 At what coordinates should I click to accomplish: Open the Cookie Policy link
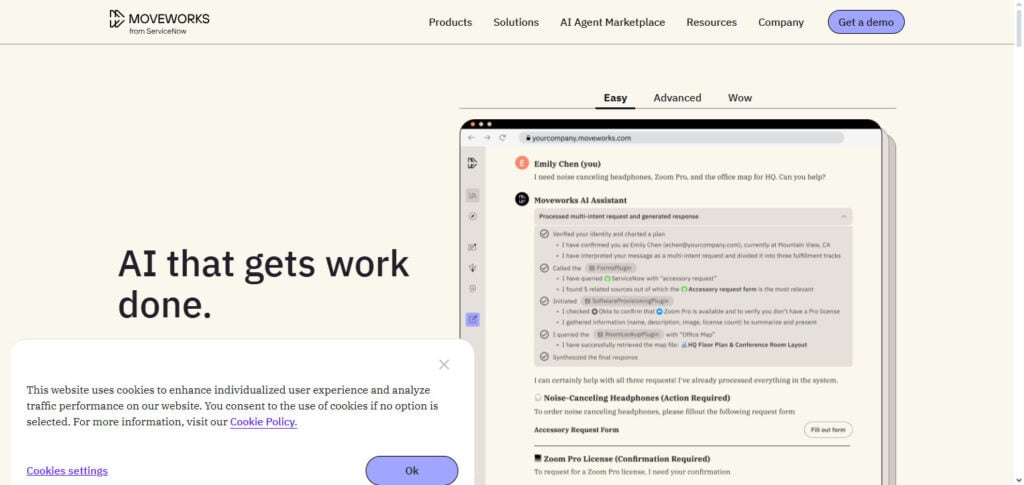point(263,422)
